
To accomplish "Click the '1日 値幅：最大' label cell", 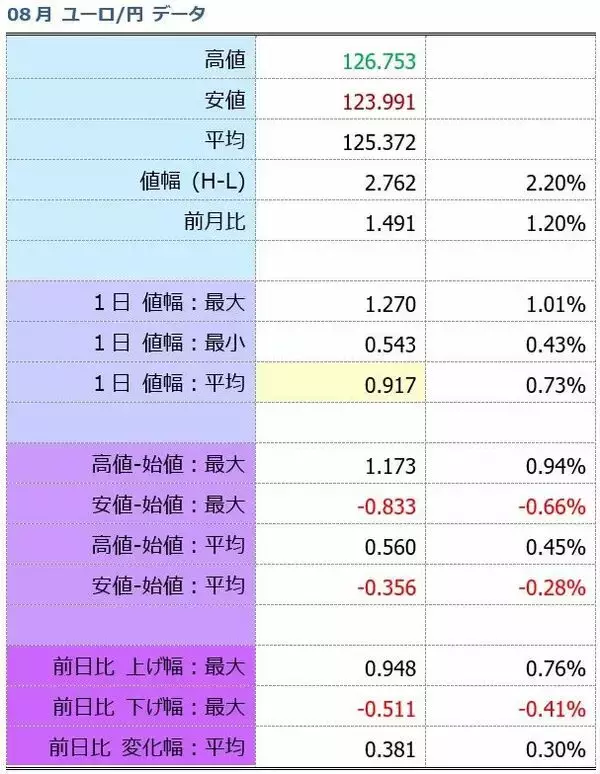I will [x=168, y=303].
